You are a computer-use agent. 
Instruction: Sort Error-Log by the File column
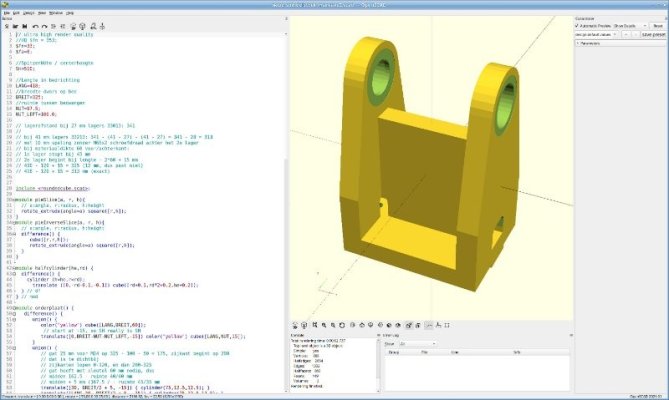click(x=424, y=352)
